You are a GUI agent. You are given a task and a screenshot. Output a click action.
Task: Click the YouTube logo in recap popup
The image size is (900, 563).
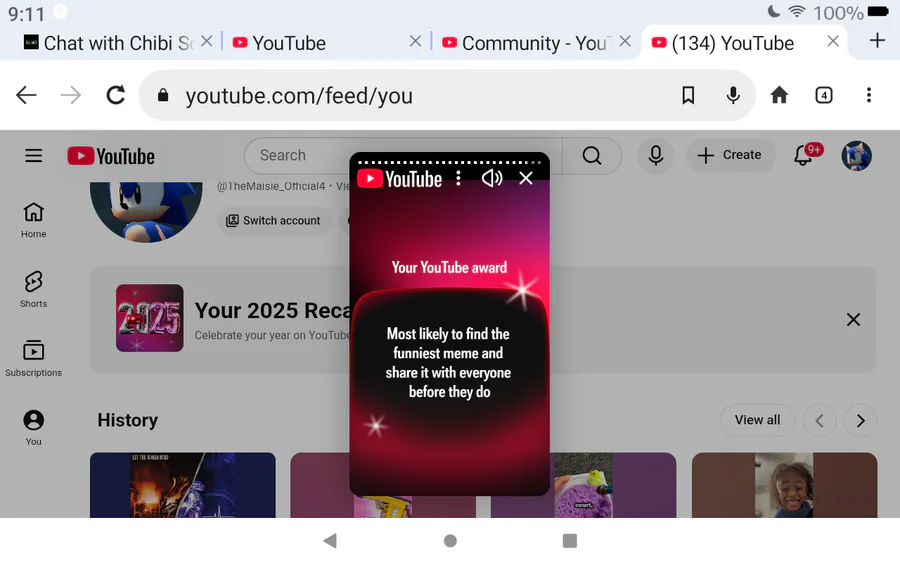(399, 179)
